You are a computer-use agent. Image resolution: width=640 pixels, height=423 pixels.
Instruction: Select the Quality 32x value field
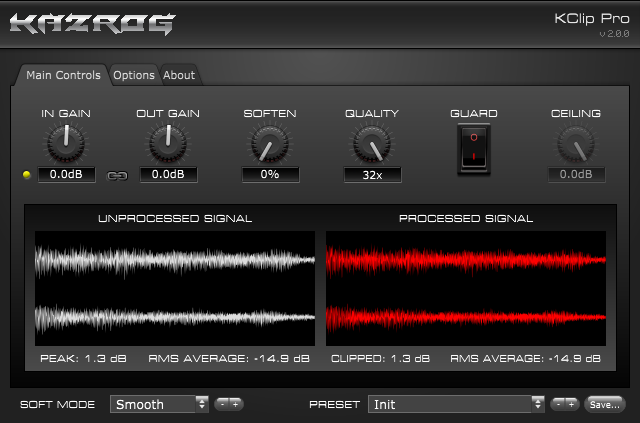click(x=373, y=175)
